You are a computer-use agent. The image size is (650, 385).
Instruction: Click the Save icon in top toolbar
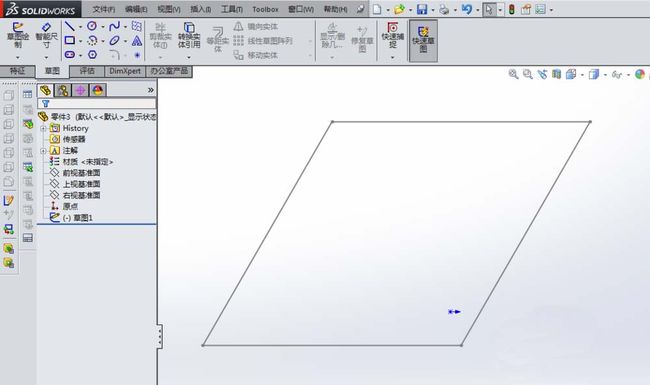coord(422,9)
